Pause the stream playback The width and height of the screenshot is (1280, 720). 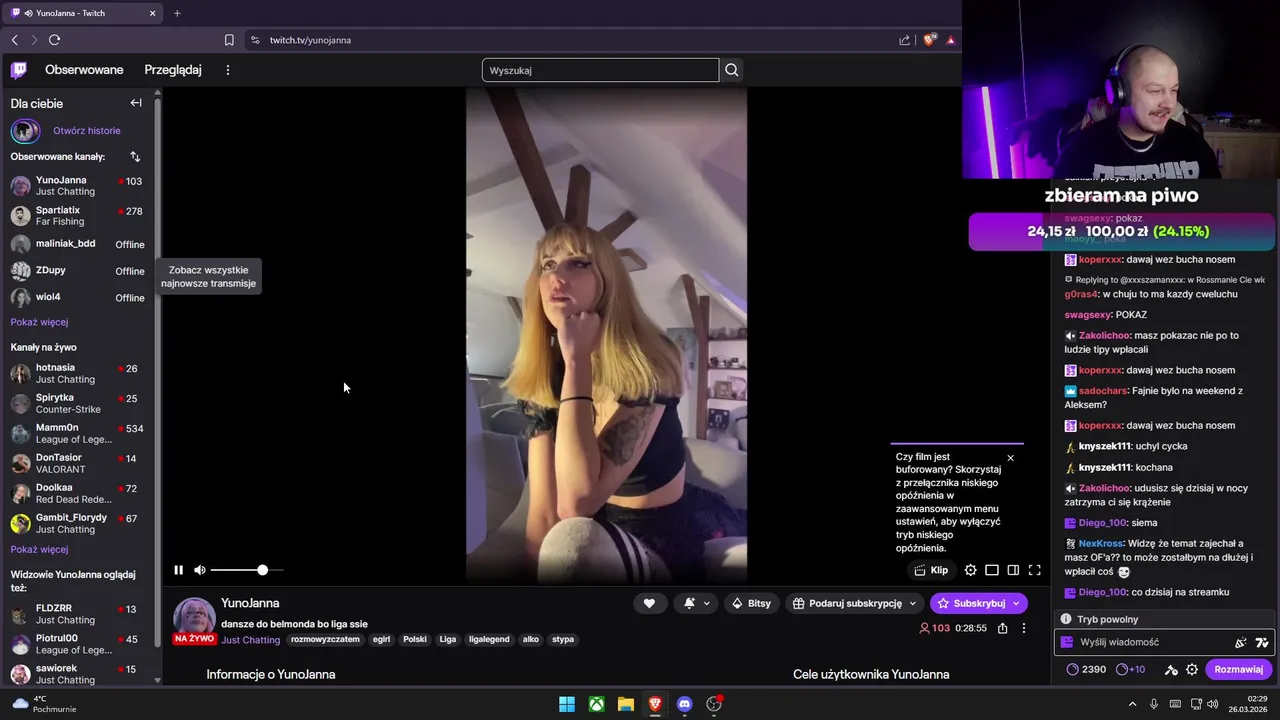(178, 570)
